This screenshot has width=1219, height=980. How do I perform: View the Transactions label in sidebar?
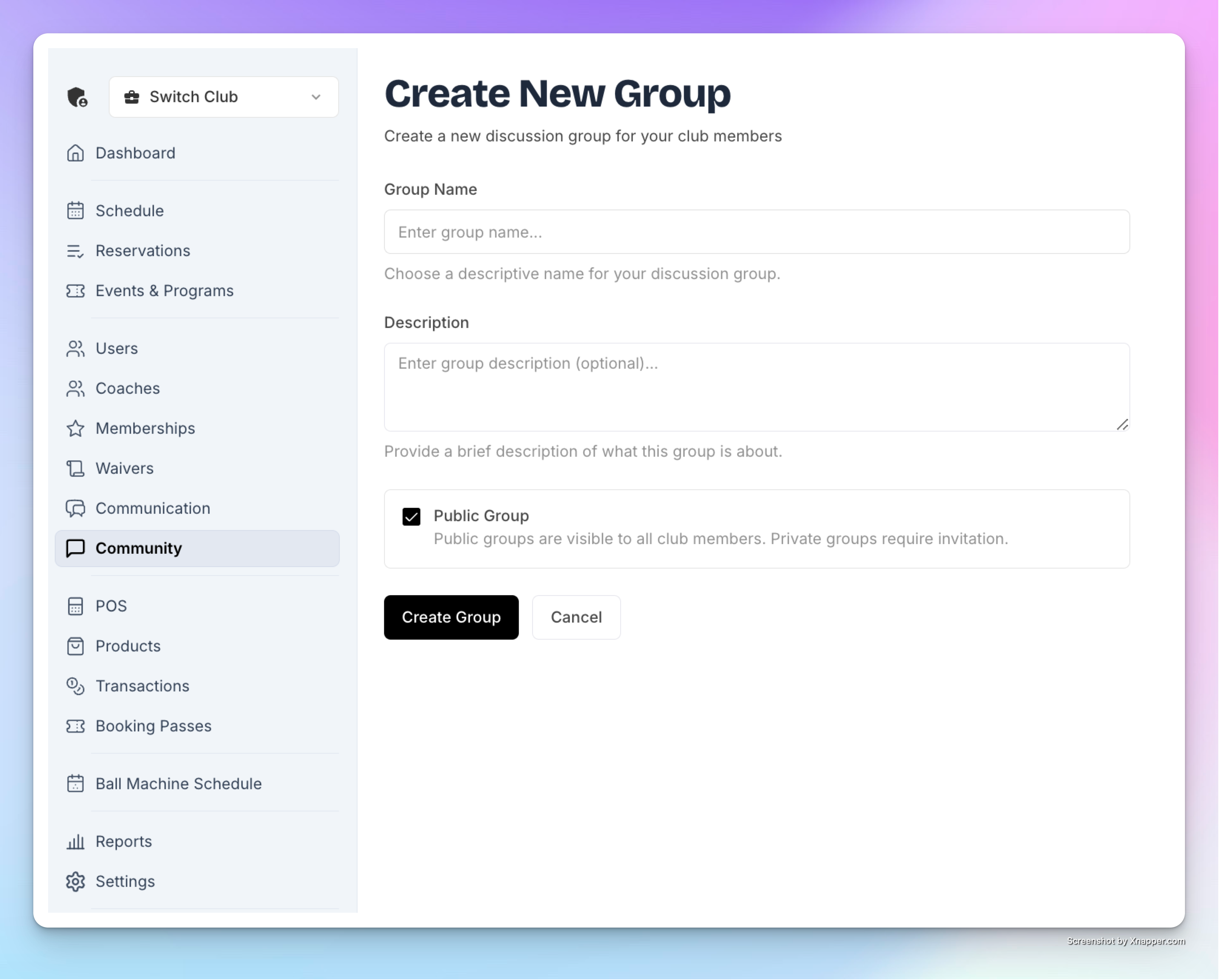[143, 686]
